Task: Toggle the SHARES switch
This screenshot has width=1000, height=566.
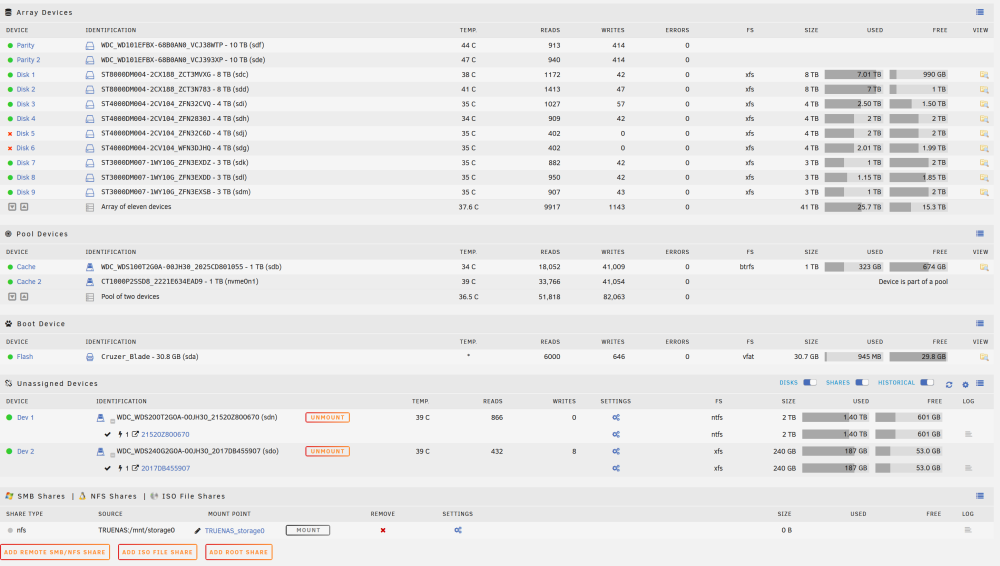Action: click(x=862, y=383)
